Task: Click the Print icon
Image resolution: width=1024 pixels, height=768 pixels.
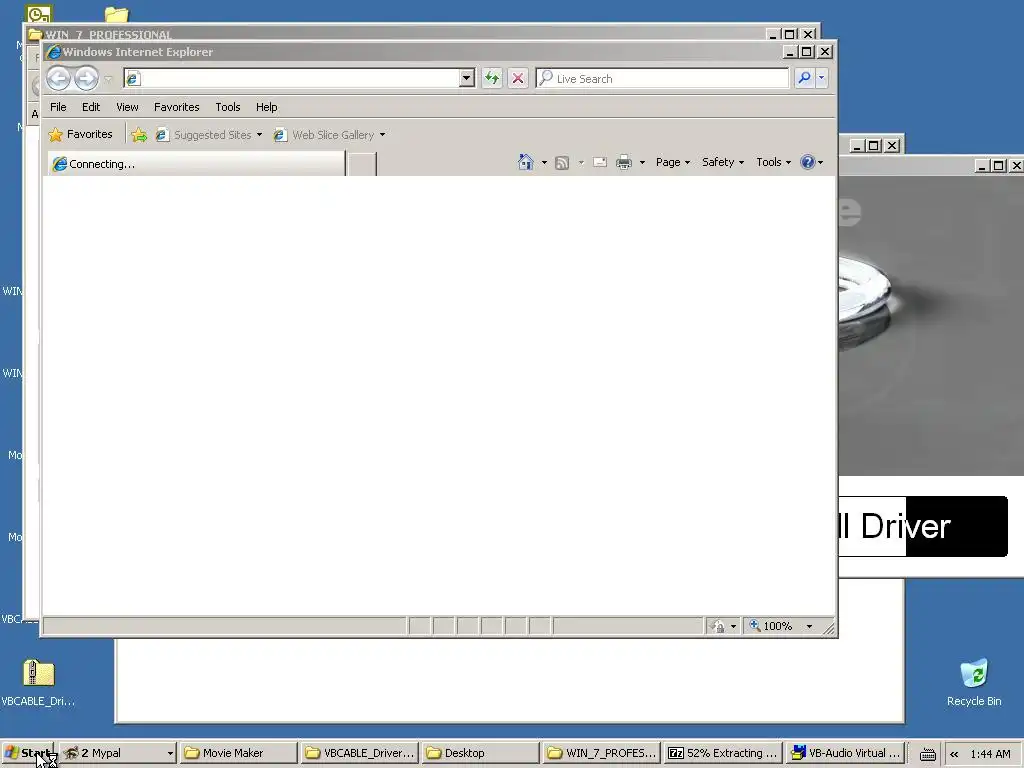Action: [x=624, y=162]
